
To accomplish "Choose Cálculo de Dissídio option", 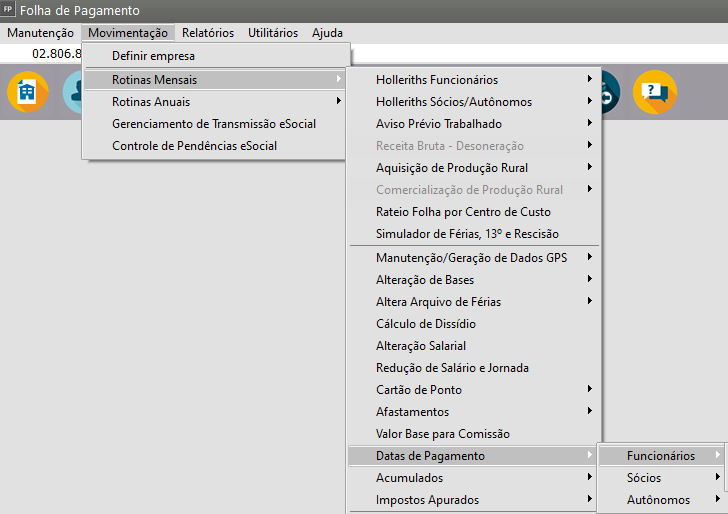I will click(425, 324).
